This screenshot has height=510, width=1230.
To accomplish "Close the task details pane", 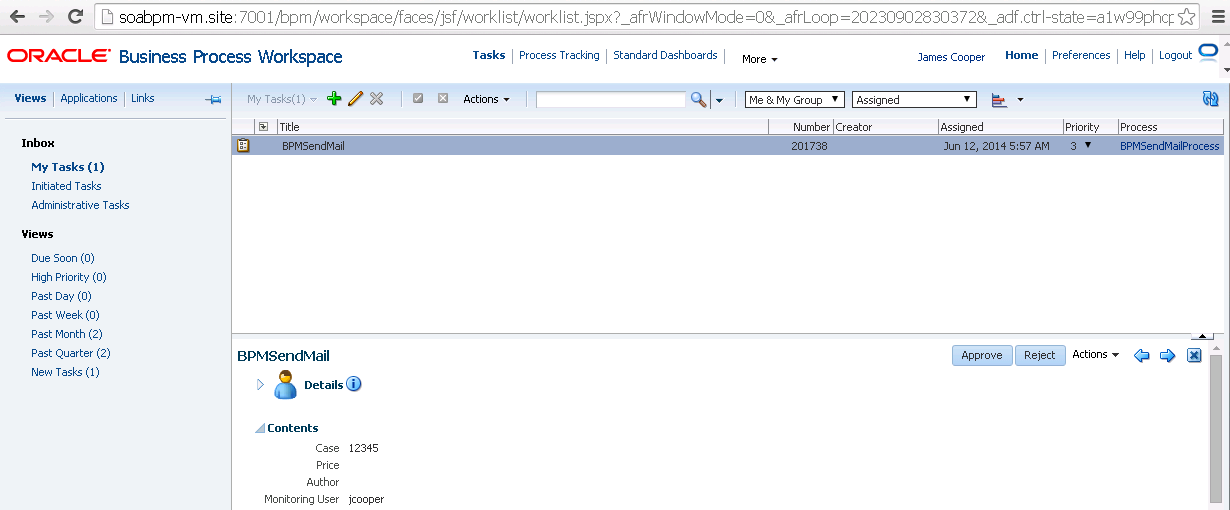I will 1194,356.
